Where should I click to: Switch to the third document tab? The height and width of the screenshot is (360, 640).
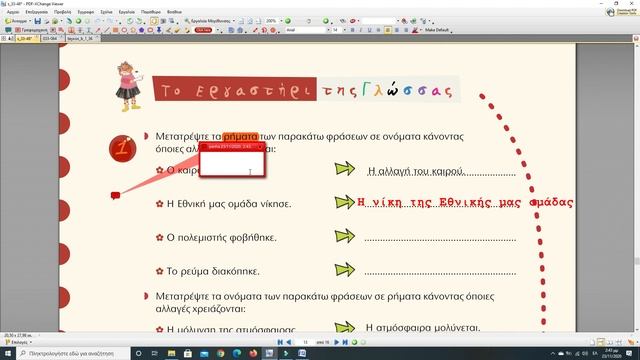tap(82, 38)
